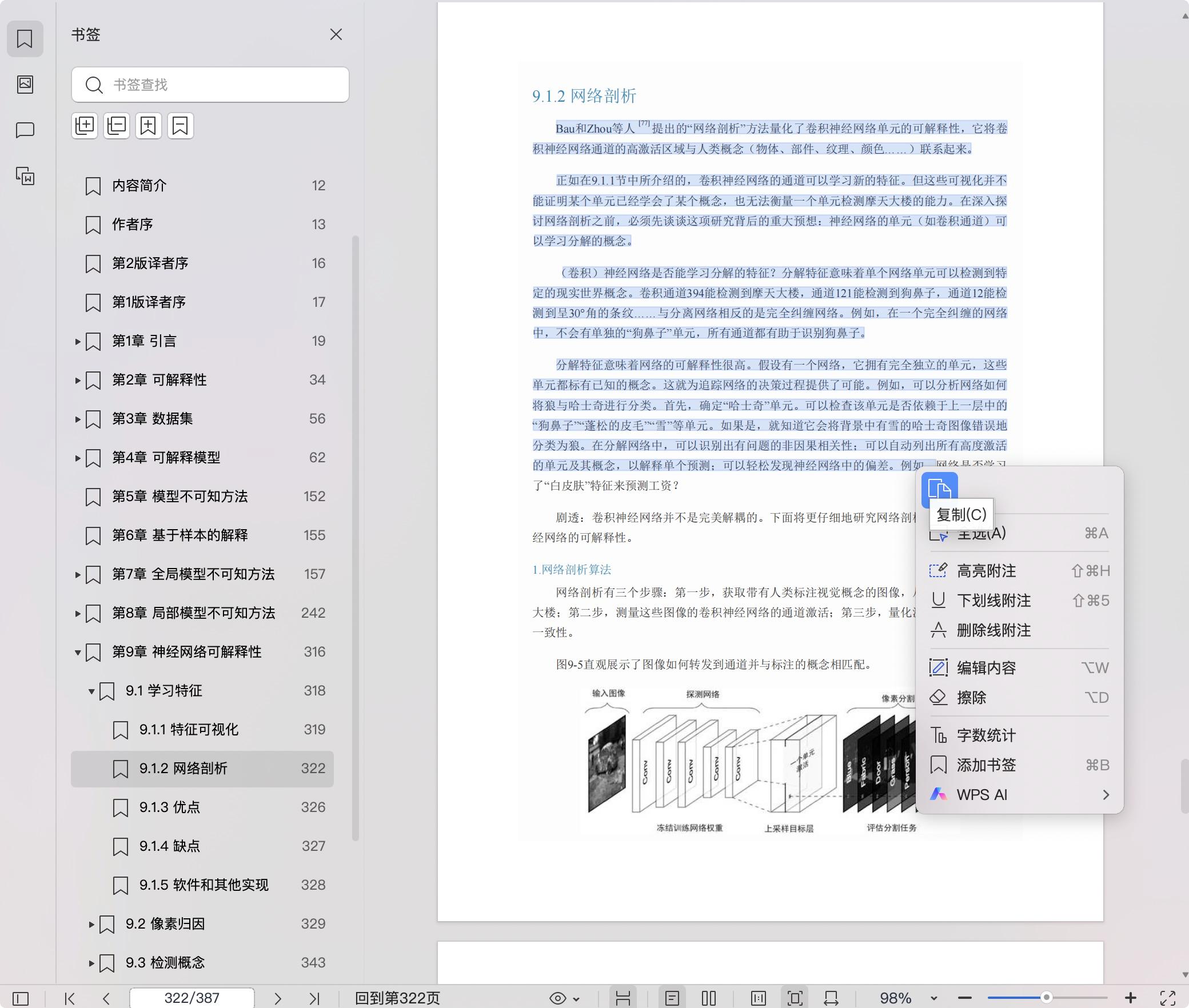Enter fullscreen mode from the status bar
Image resolution: width=1189 pixels, height=1008 pixels.
[x=1167, y=998]
